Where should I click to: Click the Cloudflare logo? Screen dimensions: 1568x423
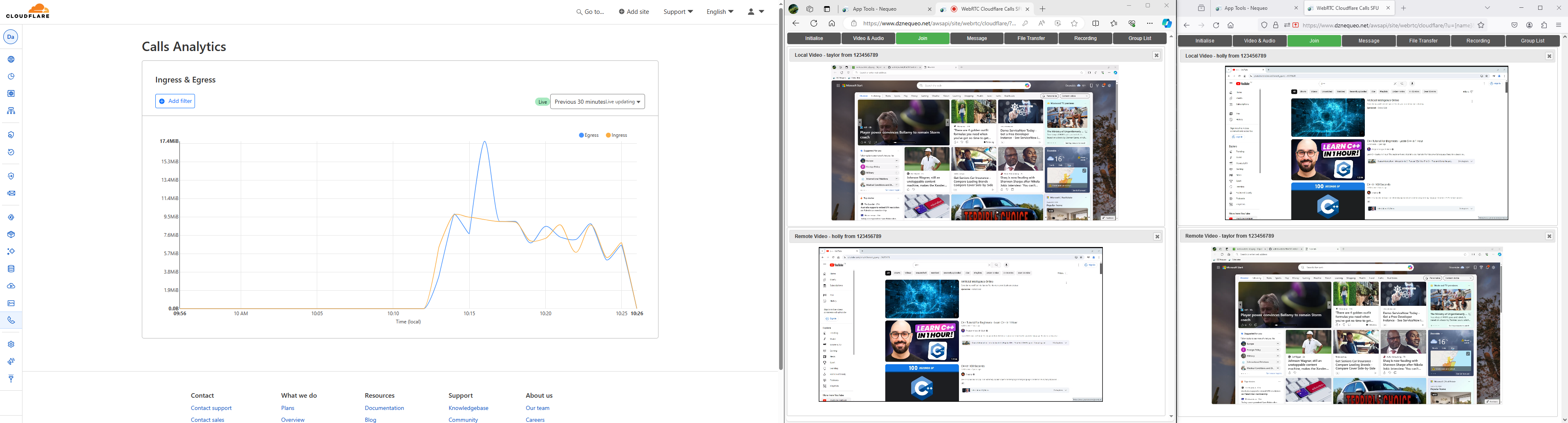point(28,11)
